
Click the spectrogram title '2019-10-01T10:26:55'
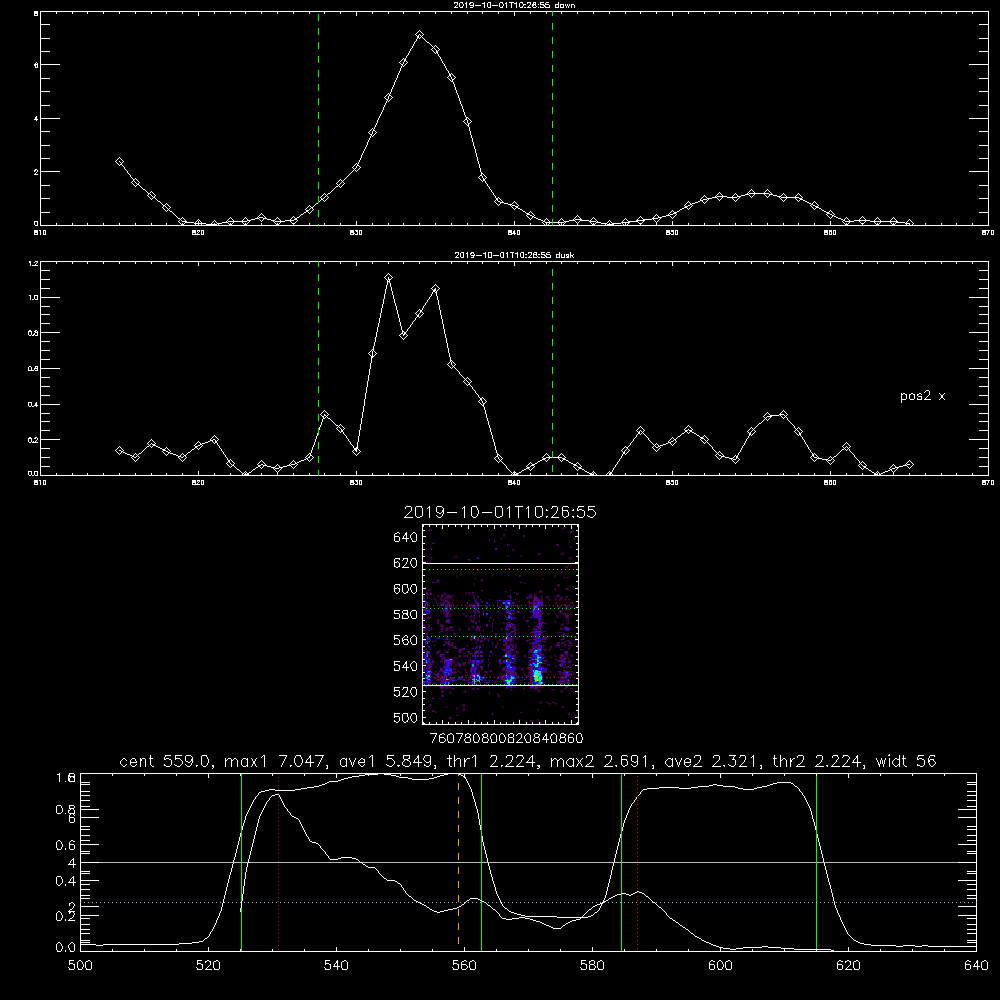[x=500, y=512]
